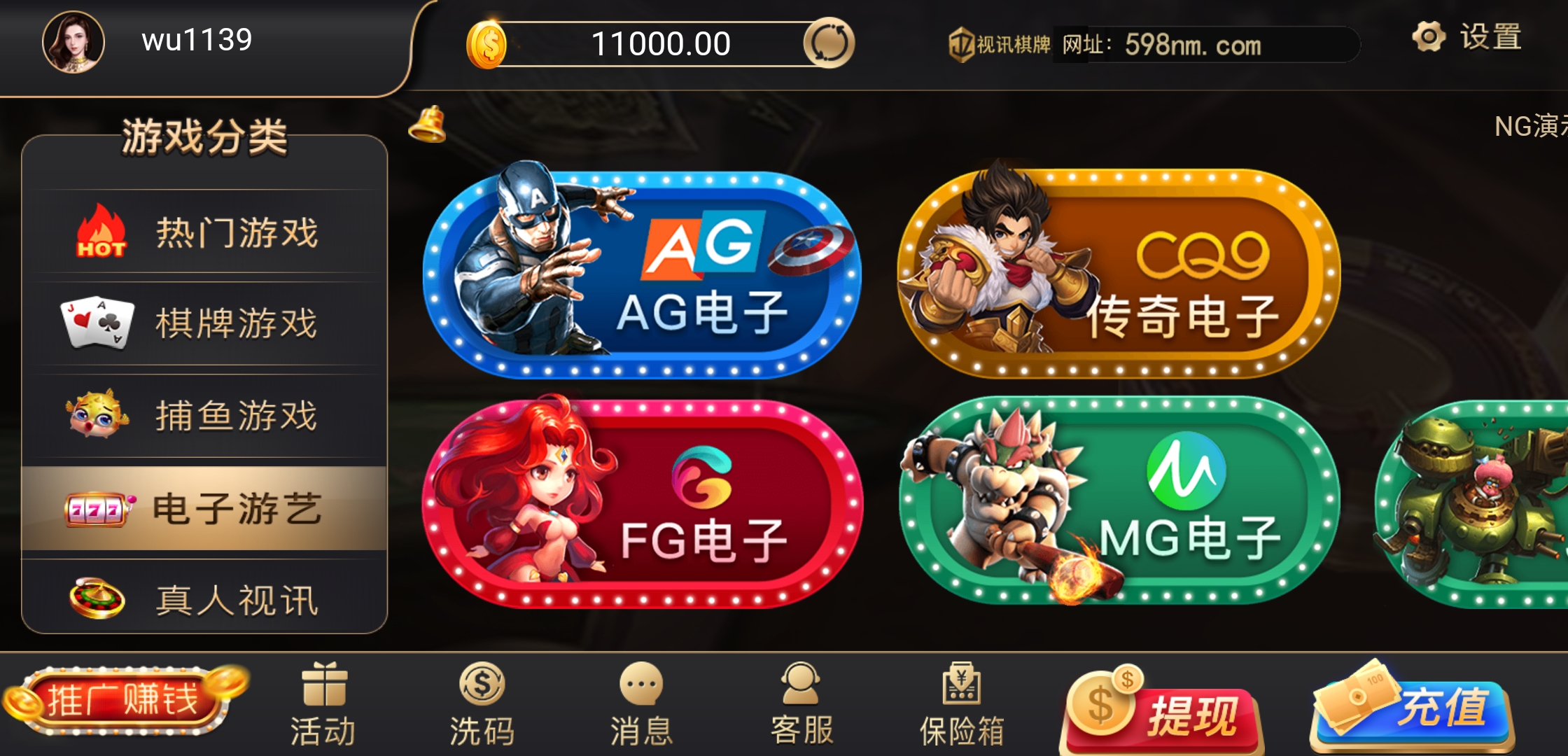
Task: Open the settings gear icon
Action: point(1429,36)
